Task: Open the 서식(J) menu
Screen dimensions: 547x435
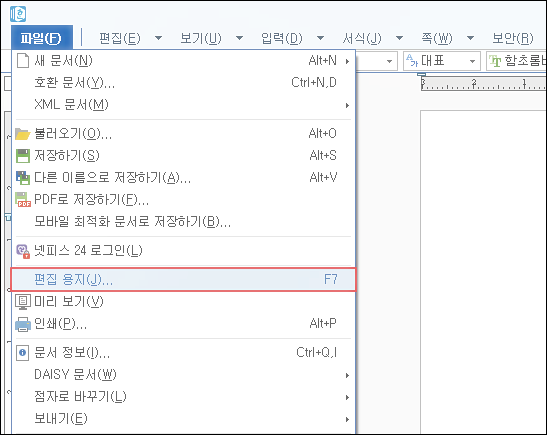Action: 362,38
